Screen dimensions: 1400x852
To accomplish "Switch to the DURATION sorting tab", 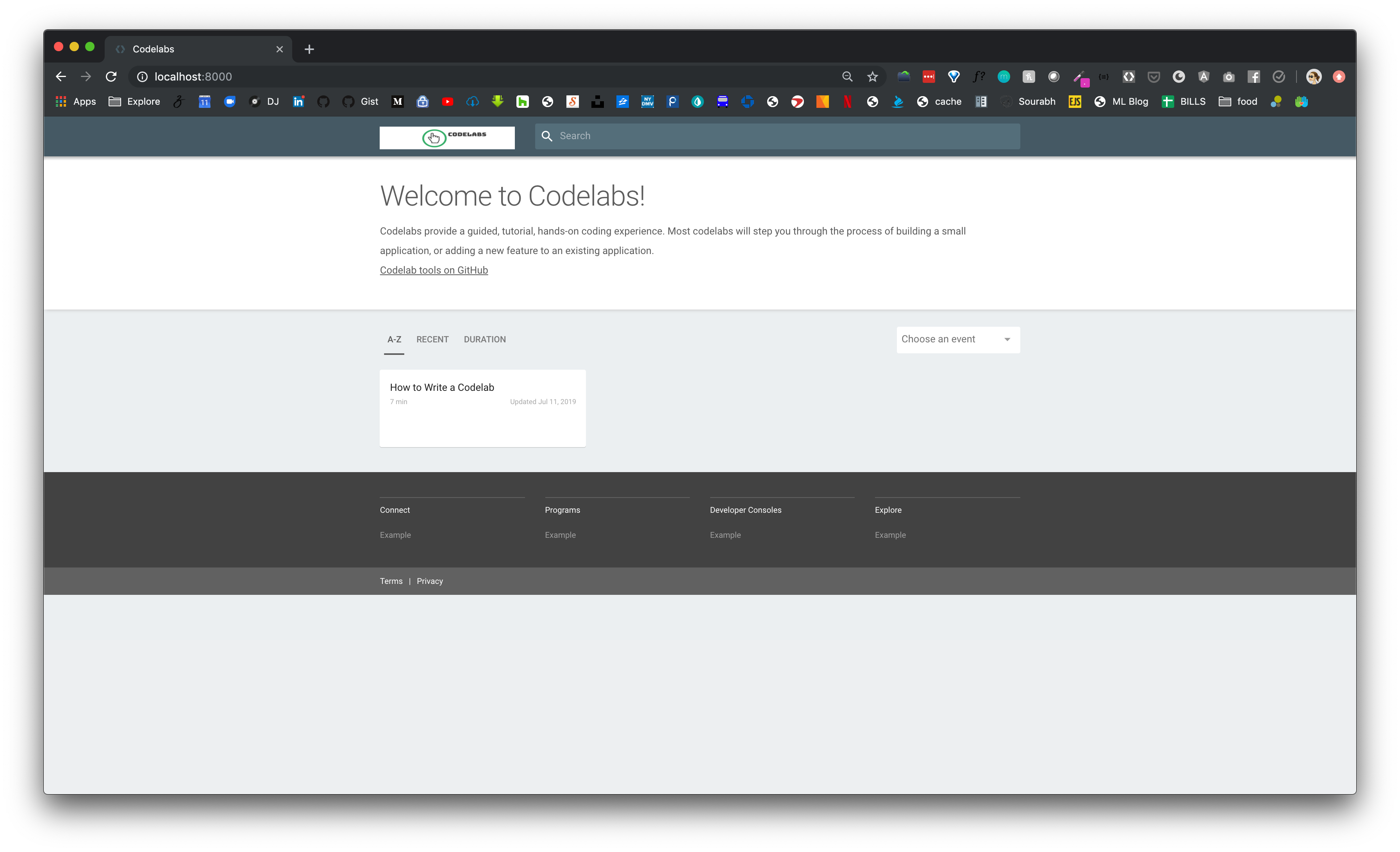I will (x=484, y=339).
